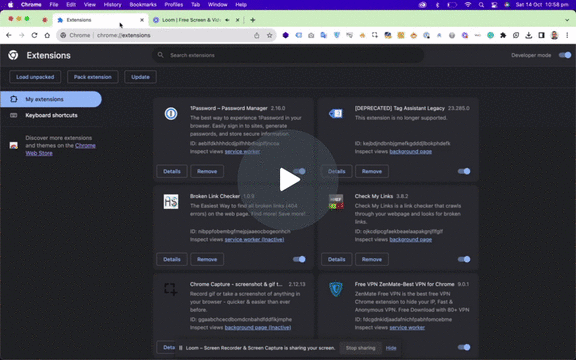
Task: Open the History menu
Action: [x=112, y=5]
